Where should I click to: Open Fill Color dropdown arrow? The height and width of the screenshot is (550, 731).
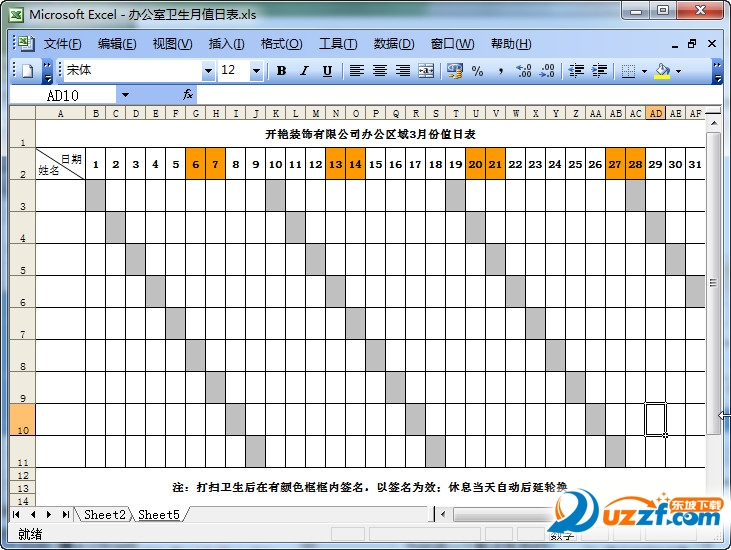click(678, 71)
